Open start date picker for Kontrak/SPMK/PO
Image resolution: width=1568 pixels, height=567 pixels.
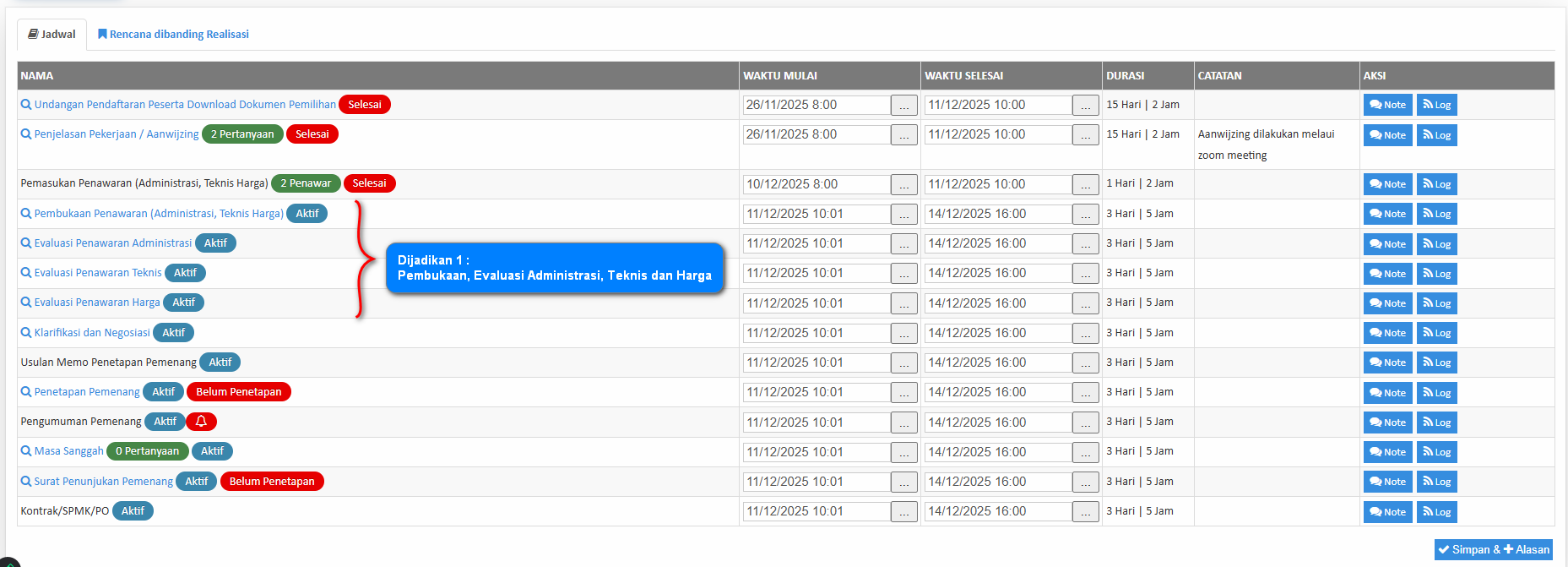pos(903,512)
